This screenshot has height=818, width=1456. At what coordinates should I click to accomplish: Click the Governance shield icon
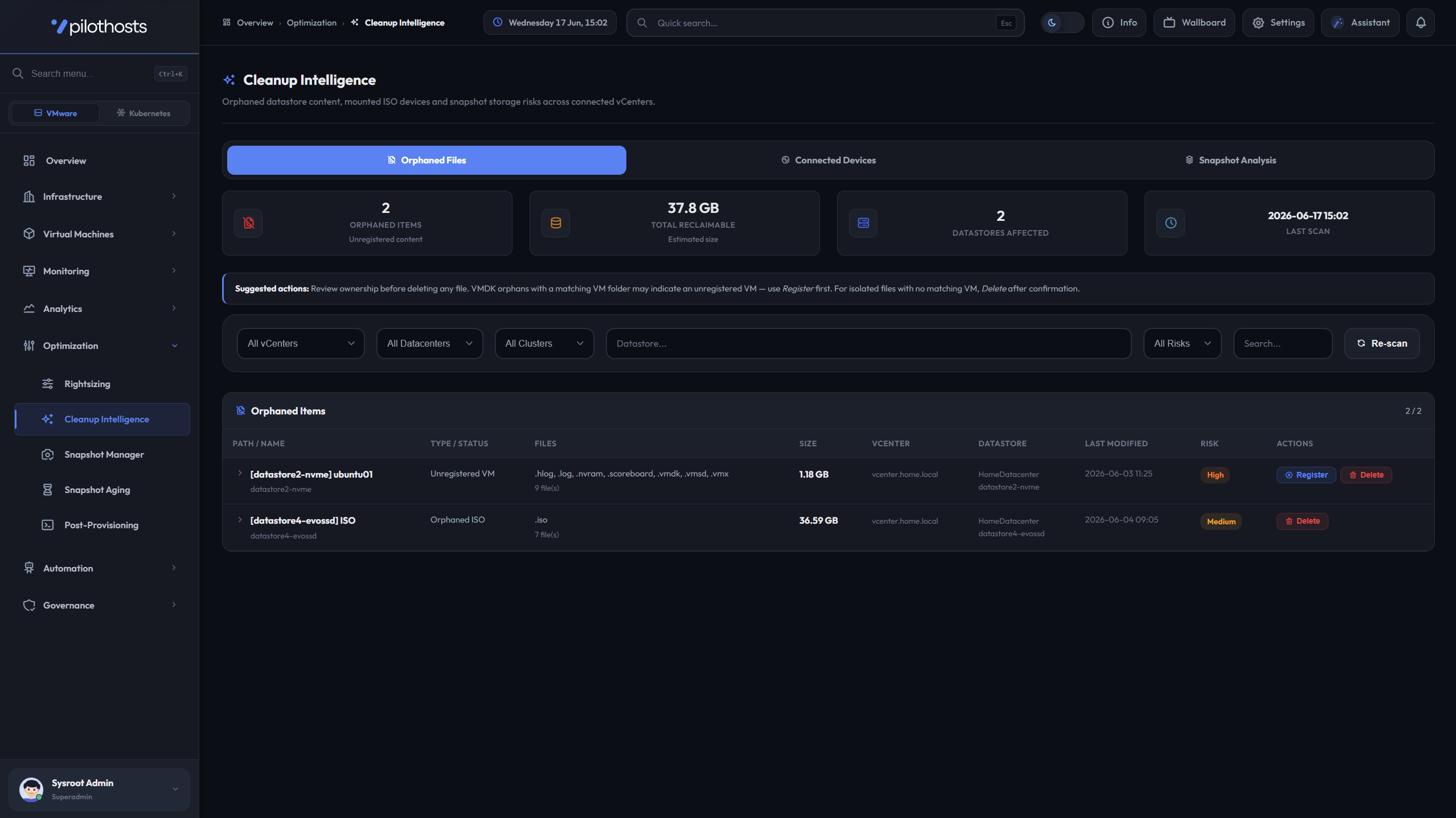tap(29, 605)
